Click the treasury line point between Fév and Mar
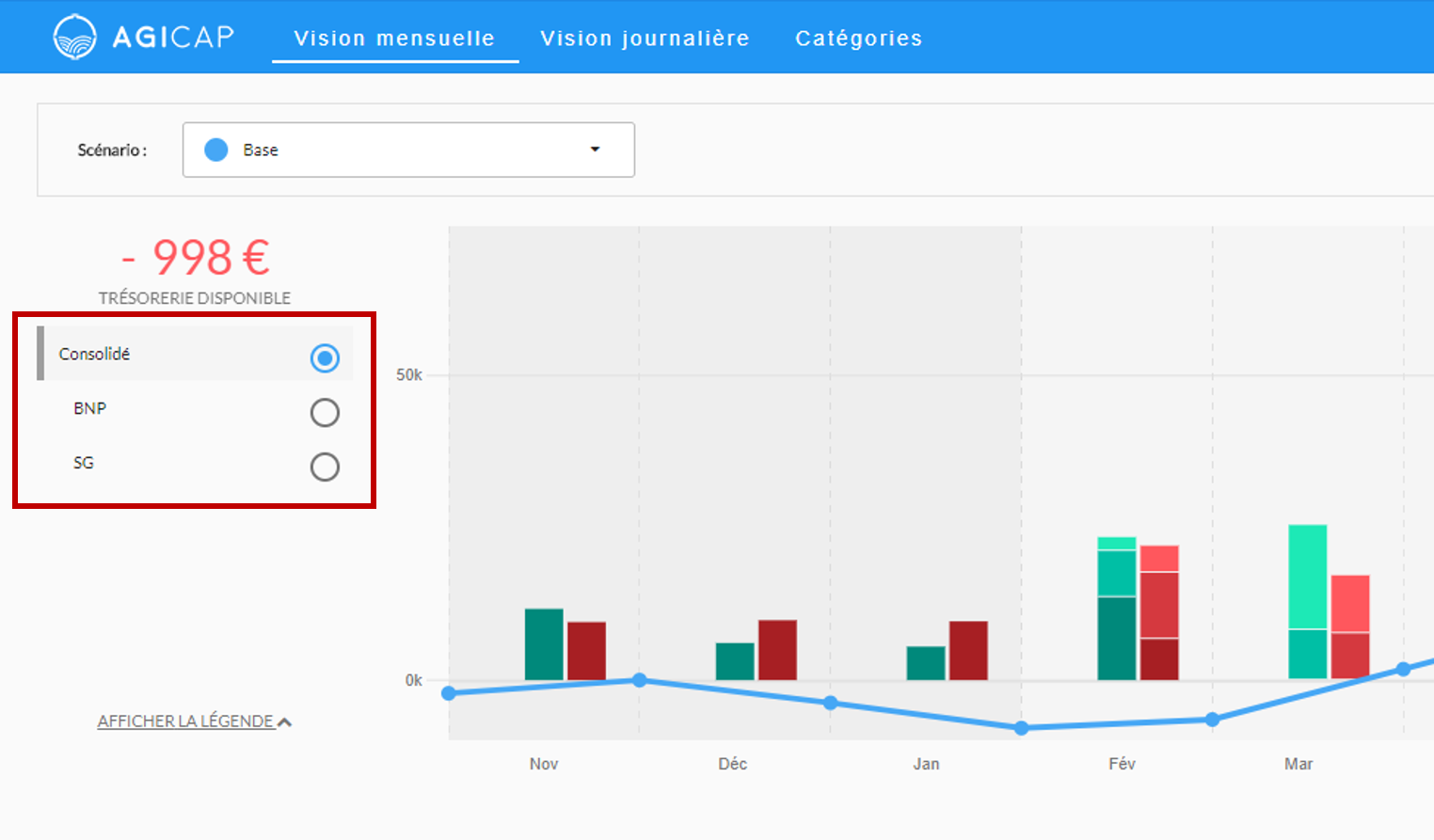The height and width of the screenshot is (840, 1434). [1212, 720]
